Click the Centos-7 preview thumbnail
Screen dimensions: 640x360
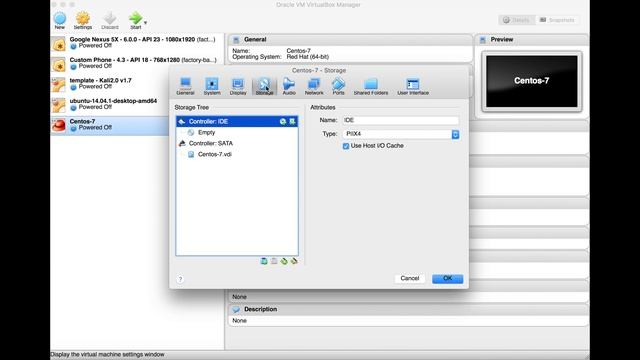[531, 81]
